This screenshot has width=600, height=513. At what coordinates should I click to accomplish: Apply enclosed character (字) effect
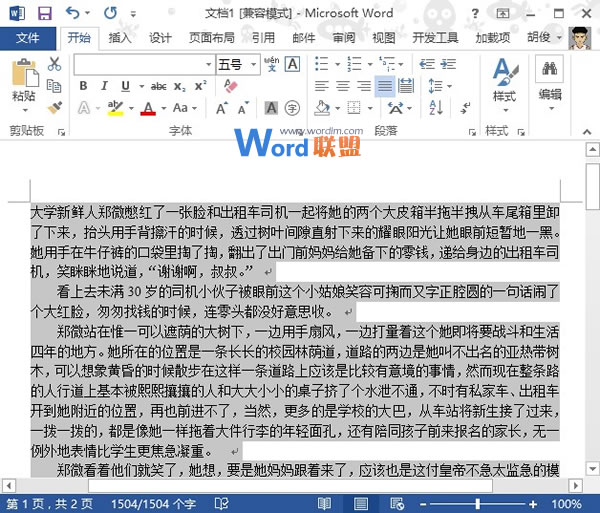(x=292, y=108)
